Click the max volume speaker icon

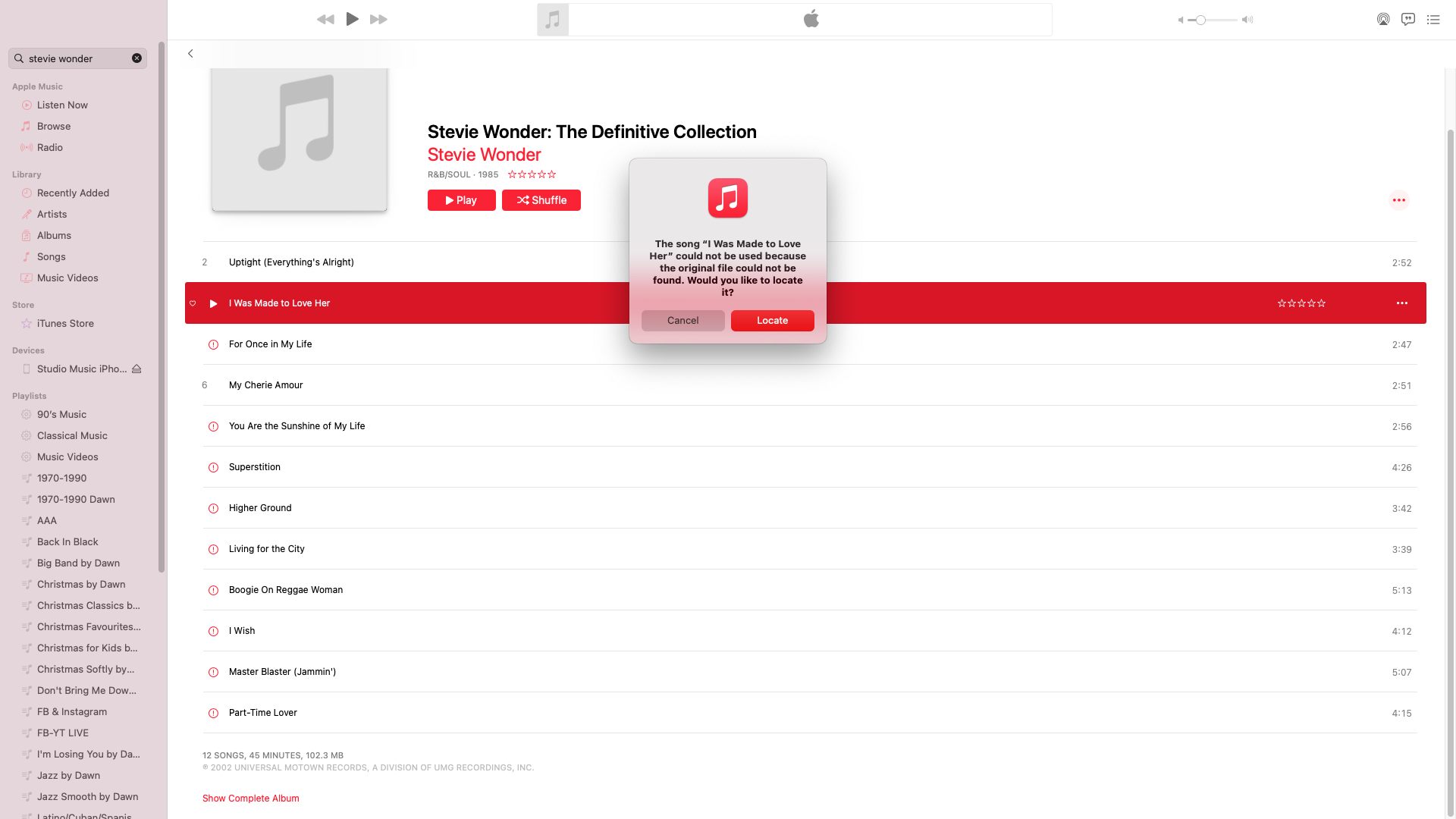click(1247, 20)
